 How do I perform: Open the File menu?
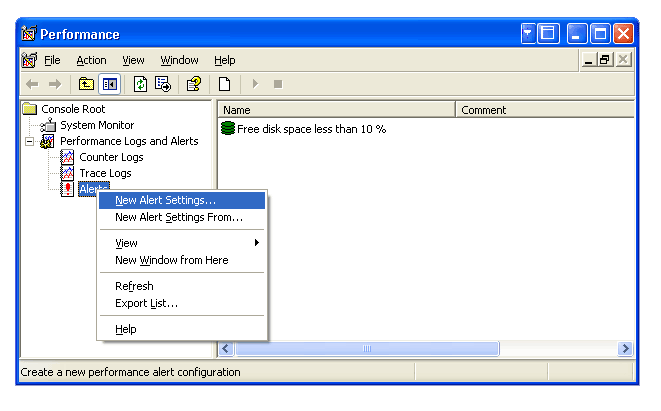[52, 60]
